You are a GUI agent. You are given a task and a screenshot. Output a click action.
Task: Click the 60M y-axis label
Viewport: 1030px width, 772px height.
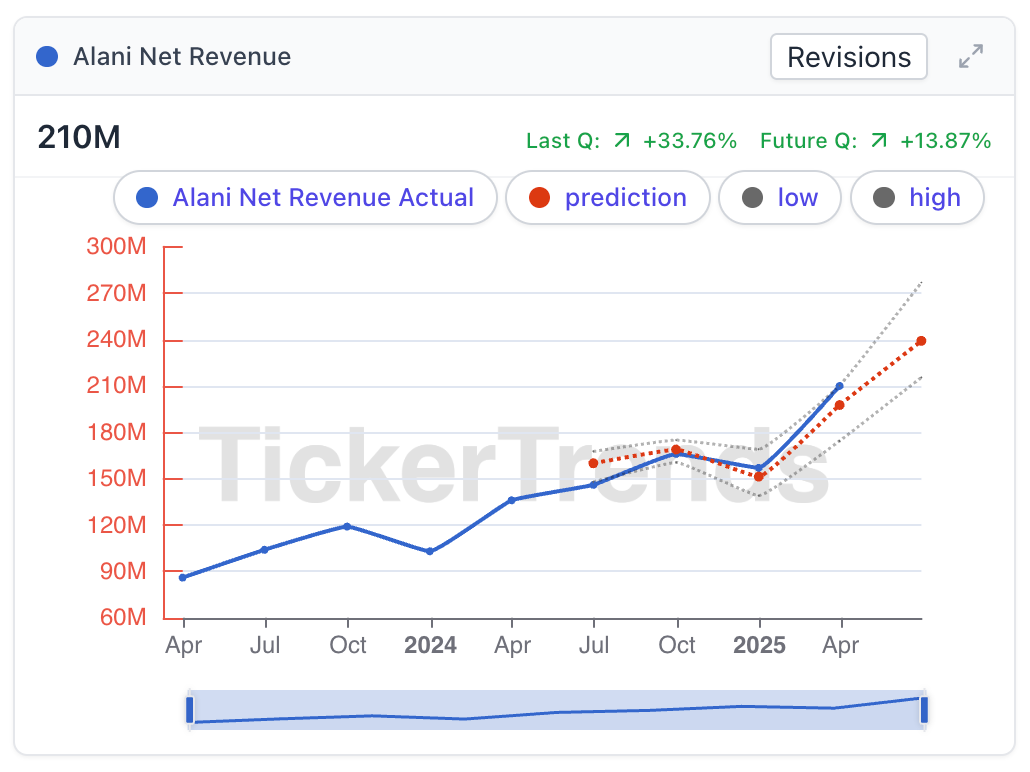pyautogui.click(x=123, y=617)
